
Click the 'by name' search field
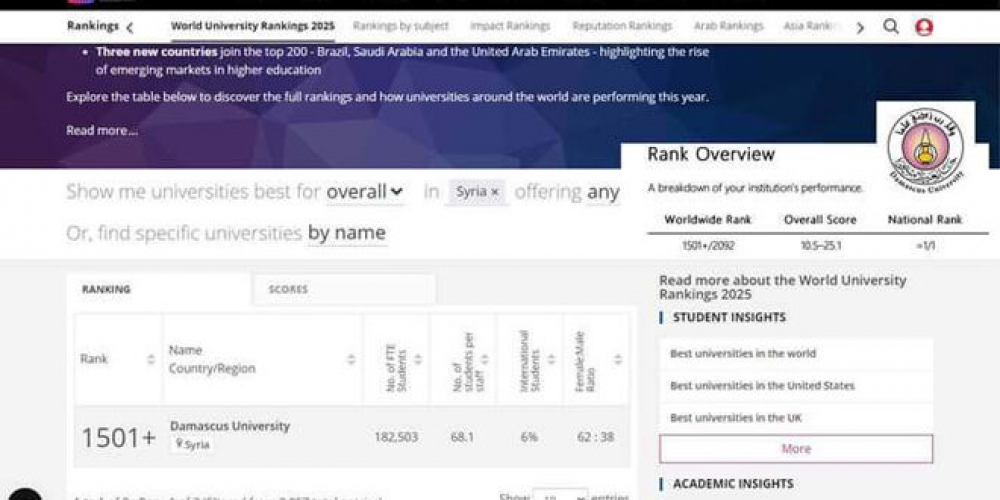coord(346,233)
